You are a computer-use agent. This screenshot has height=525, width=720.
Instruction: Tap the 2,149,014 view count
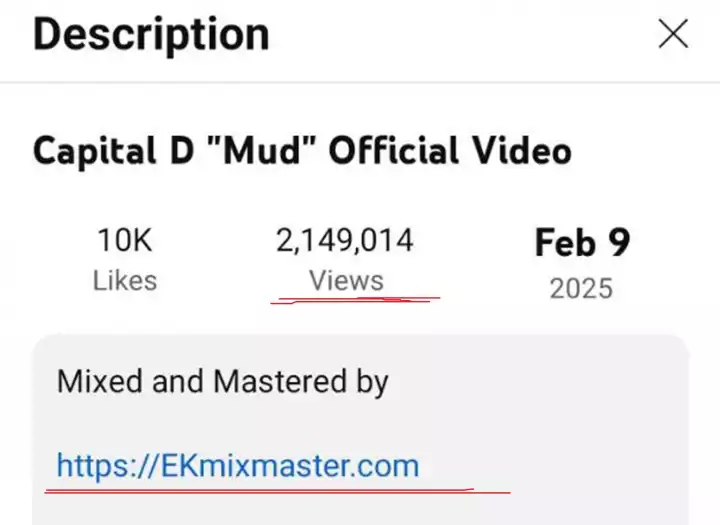[x=345, y=240]
